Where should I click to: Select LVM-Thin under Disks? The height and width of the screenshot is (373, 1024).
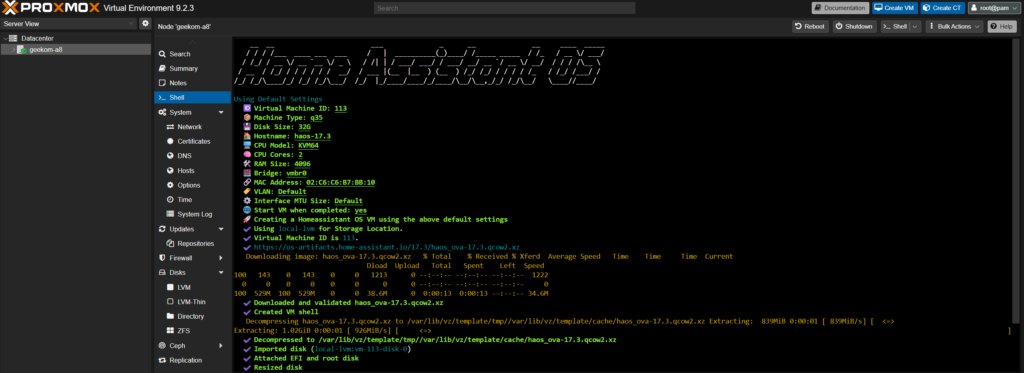point(191,302)
